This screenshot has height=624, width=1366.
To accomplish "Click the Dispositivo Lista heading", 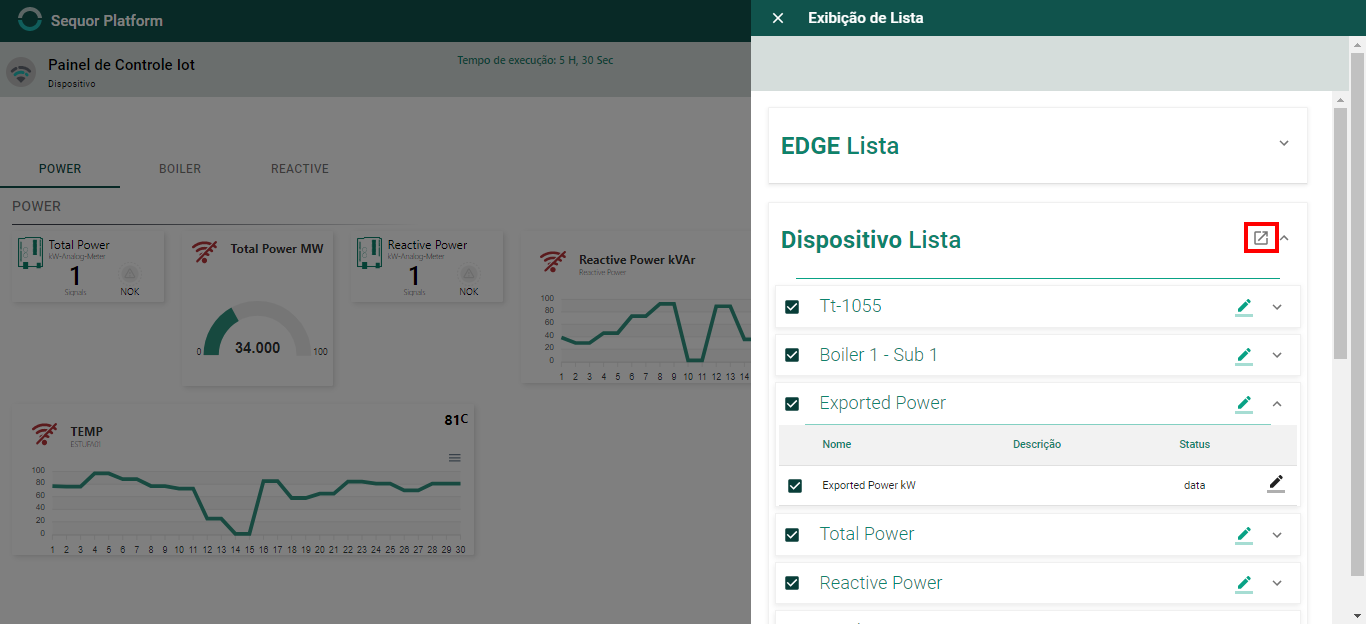I will pos(870,240).
